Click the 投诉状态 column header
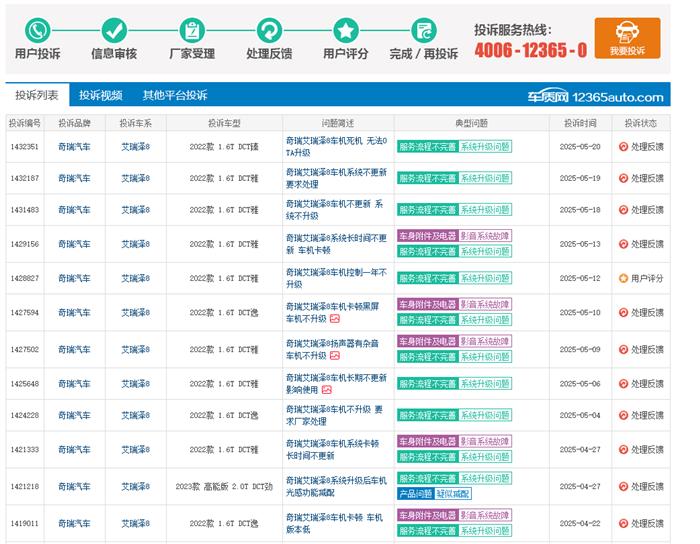The height and width of the screenshot is (544, 700). click(x=641, y=123)
